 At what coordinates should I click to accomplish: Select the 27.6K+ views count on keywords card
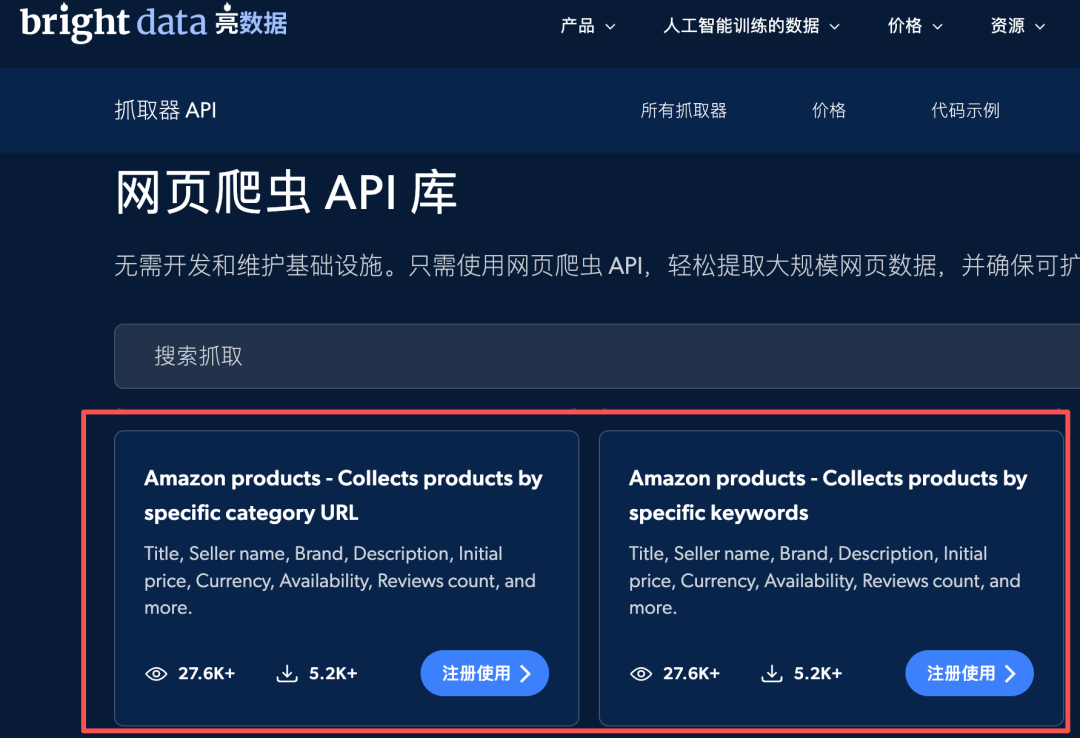pos(692,673)
